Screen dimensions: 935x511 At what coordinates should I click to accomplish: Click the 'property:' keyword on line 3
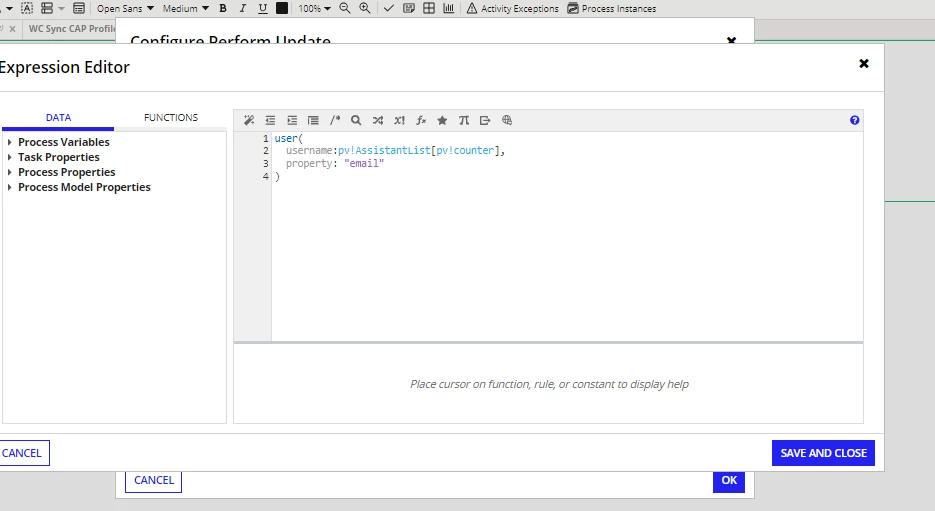tap(312, 163)
